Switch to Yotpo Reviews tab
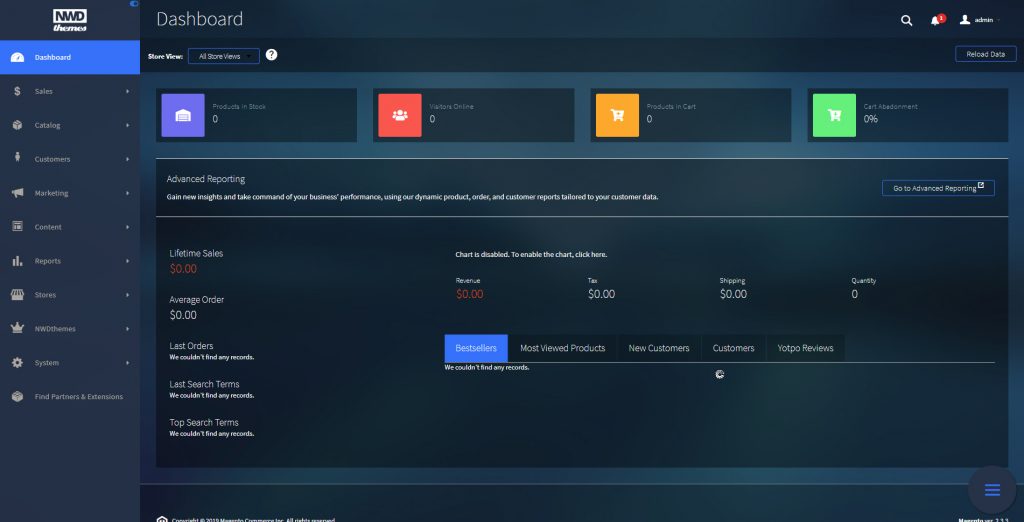Image resolution: width=1024 pixels, height=522 pixels. 805,348
